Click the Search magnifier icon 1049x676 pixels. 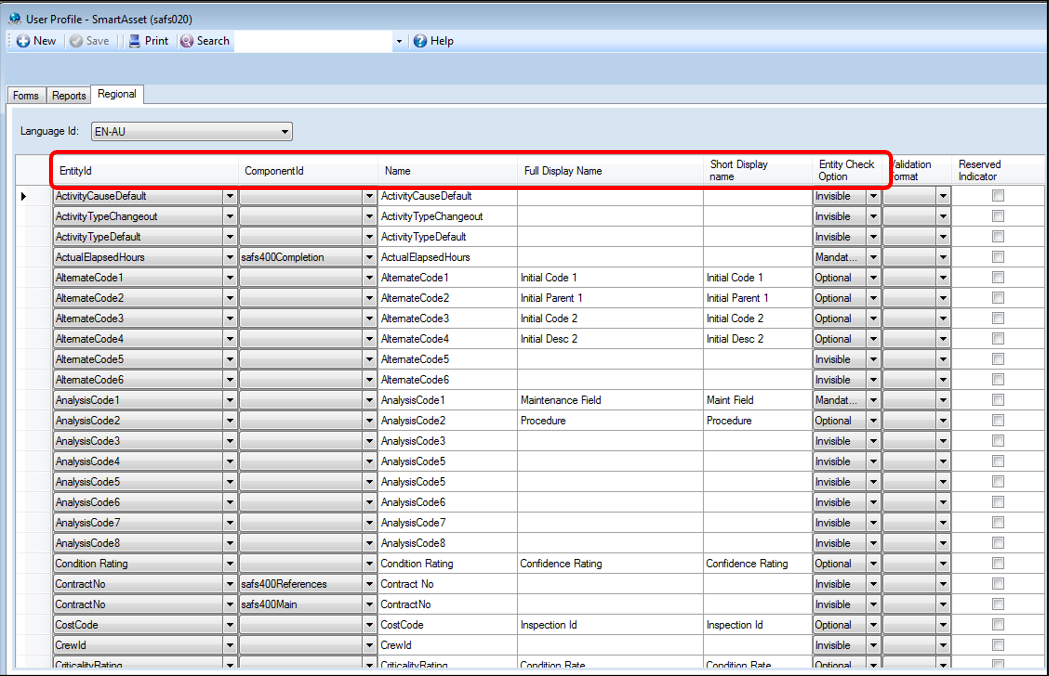pos(187,41)
